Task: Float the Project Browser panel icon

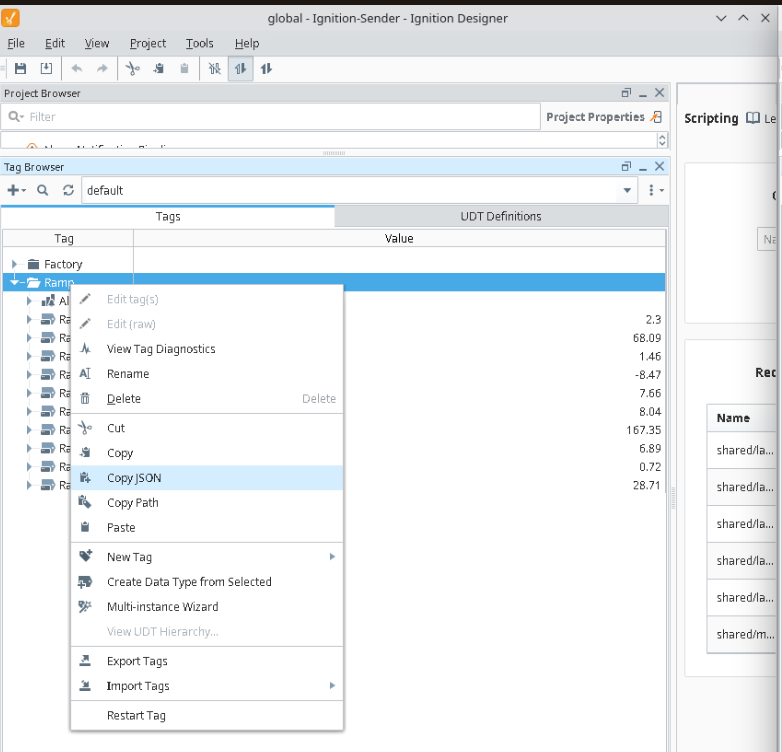Action: (x=626, y=93)
